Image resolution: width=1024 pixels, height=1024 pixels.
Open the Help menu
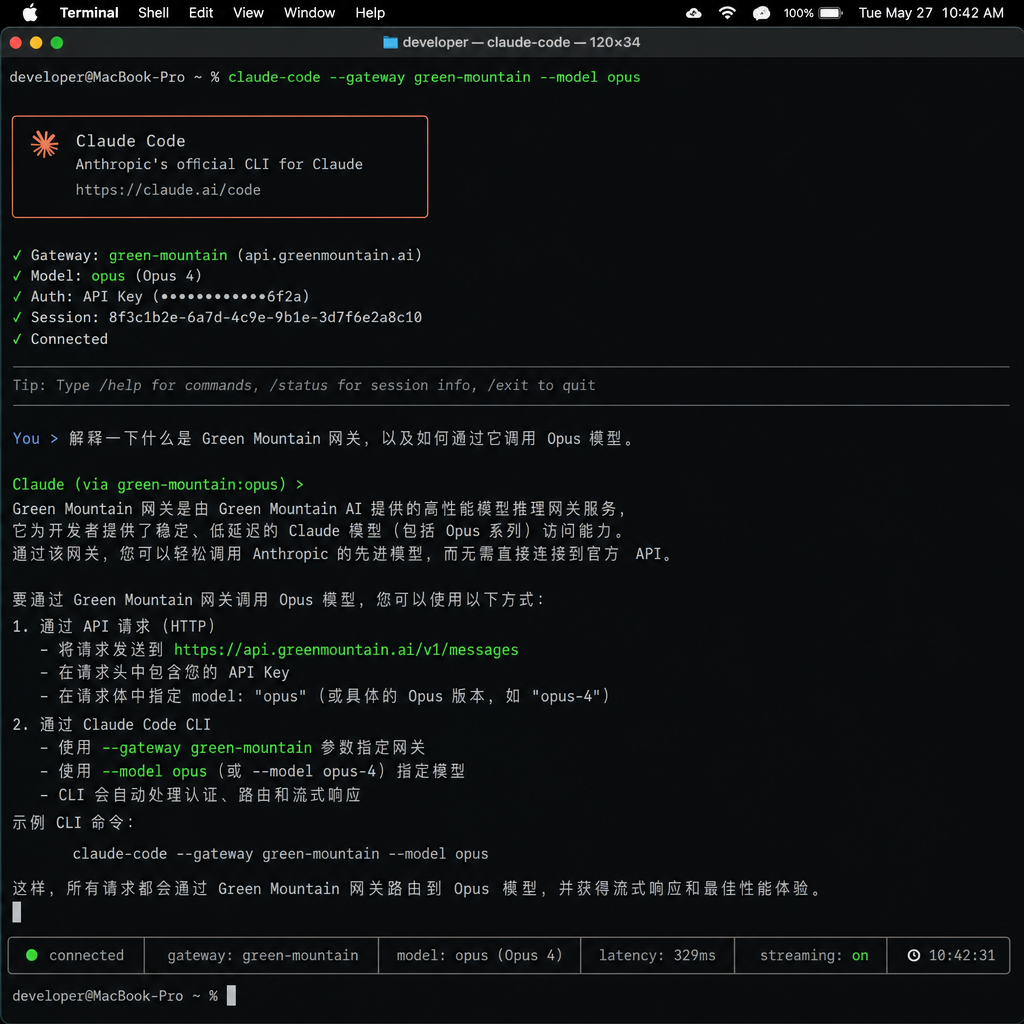pyautogui.click(x=370, y=12)
